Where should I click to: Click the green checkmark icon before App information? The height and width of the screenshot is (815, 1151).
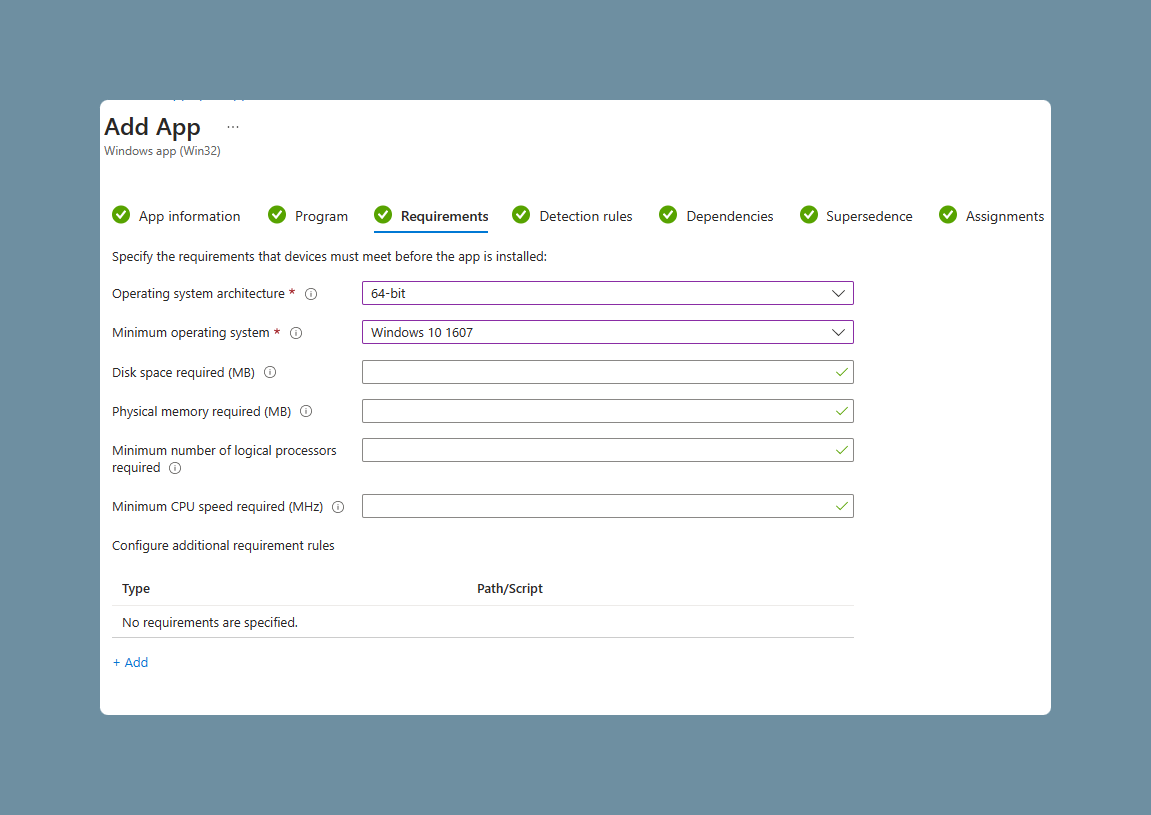tap(121, 214)
